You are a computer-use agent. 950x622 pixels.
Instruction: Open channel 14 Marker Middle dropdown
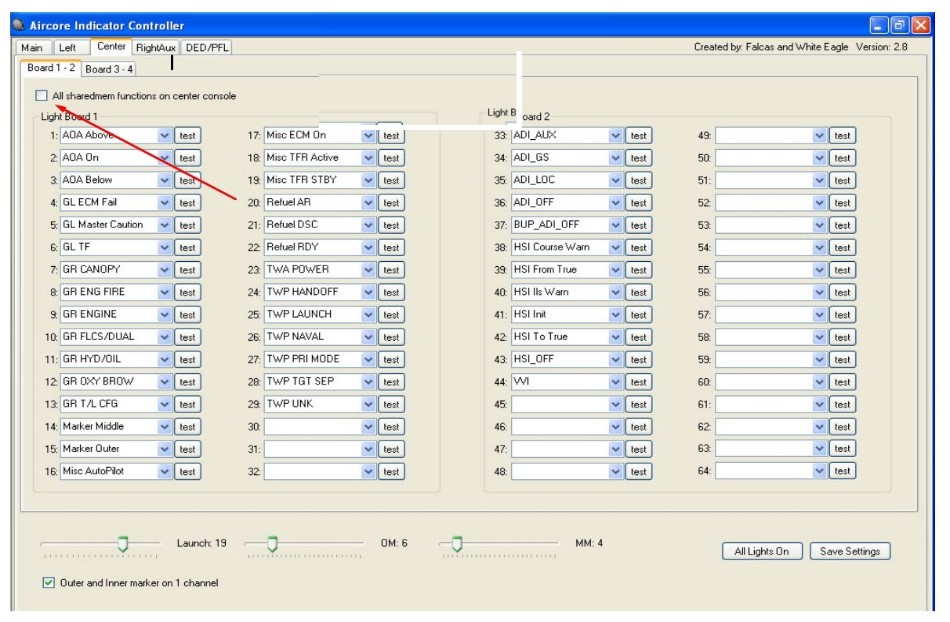165,427
